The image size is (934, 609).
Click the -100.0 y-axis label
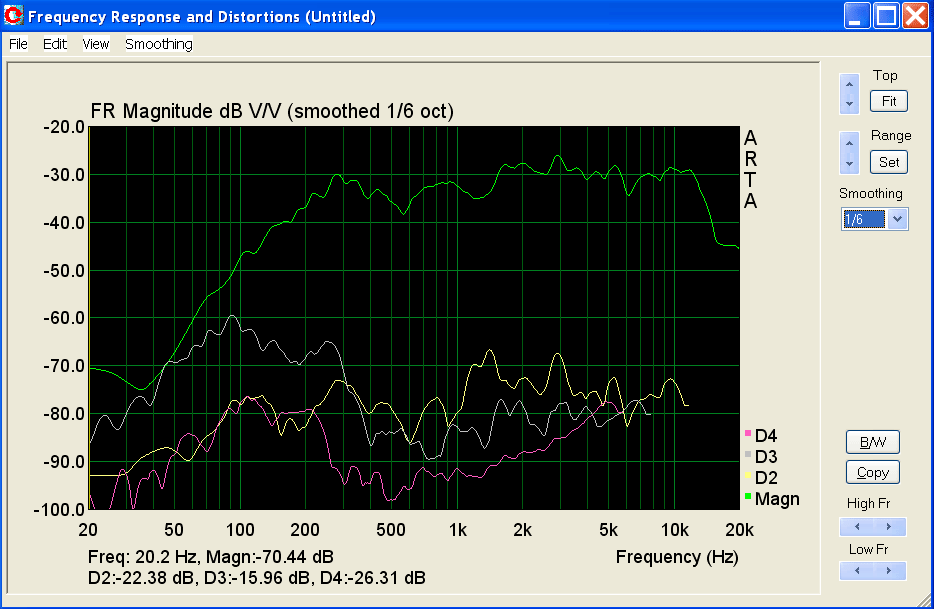click(60, 510)
